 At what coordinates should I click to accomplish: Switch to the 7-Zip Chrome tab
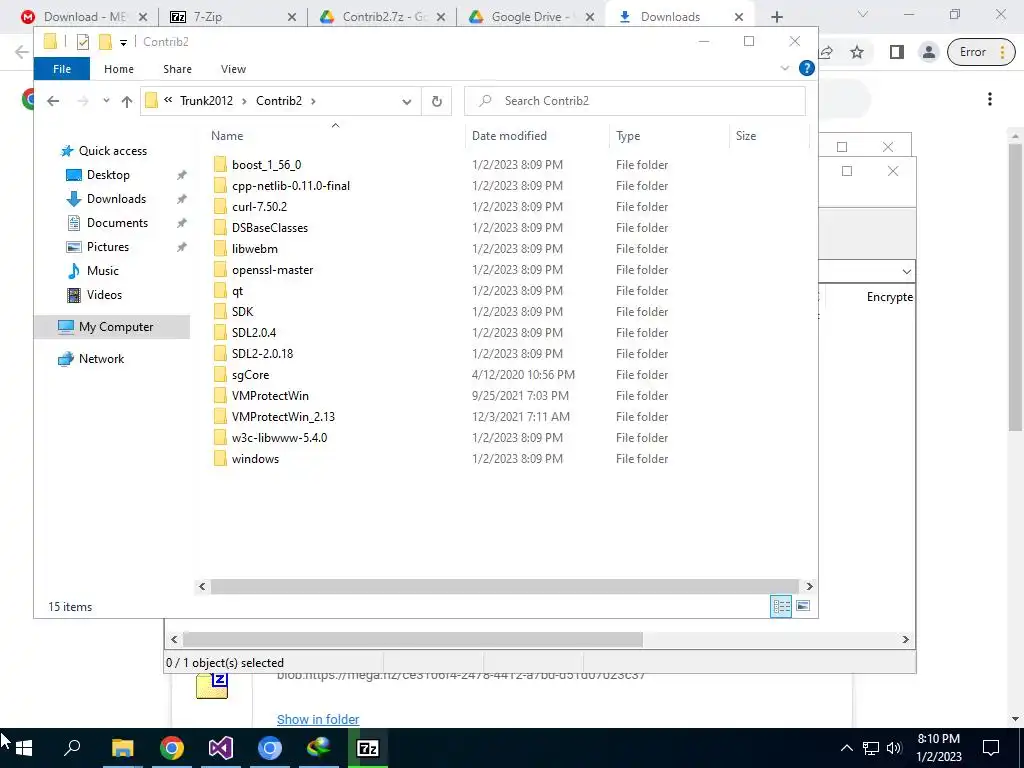tap(232, 17)
